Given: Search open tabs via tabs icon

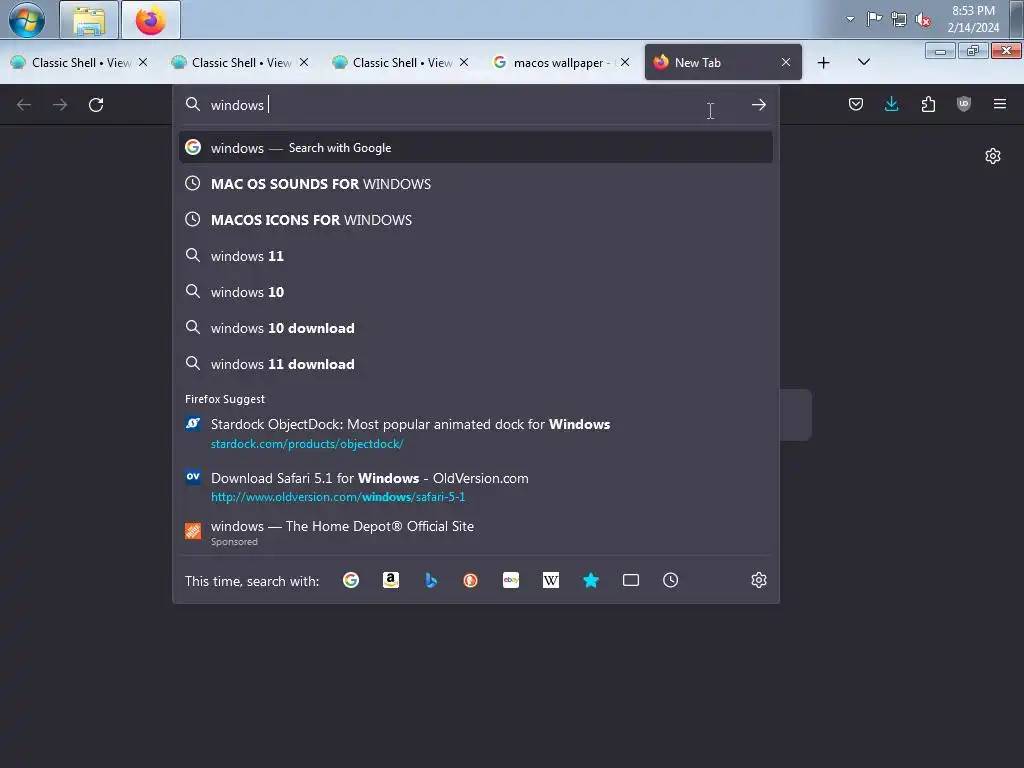Looking at the screenshot, I should coord(631,580).
